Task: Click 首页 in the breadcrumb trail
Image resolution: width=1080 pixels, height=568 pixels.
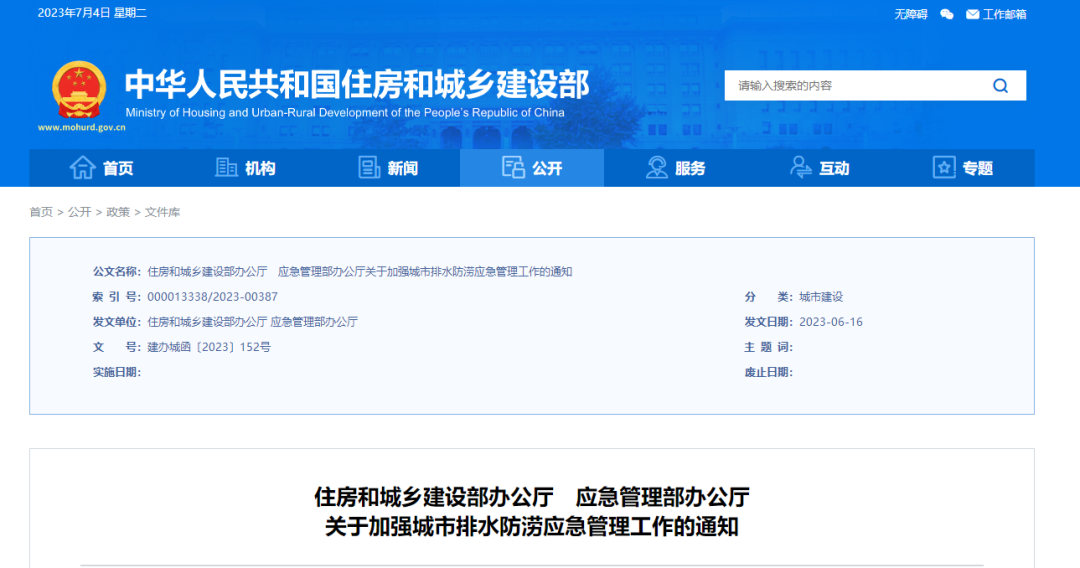Action: [41, 212]
